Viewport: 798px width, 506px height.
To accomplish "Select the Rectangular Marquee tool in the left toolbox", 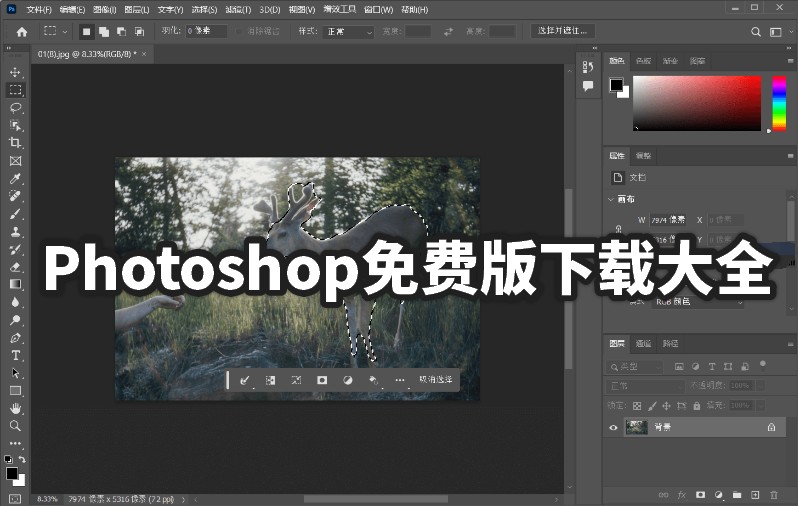I will point(15,90).
